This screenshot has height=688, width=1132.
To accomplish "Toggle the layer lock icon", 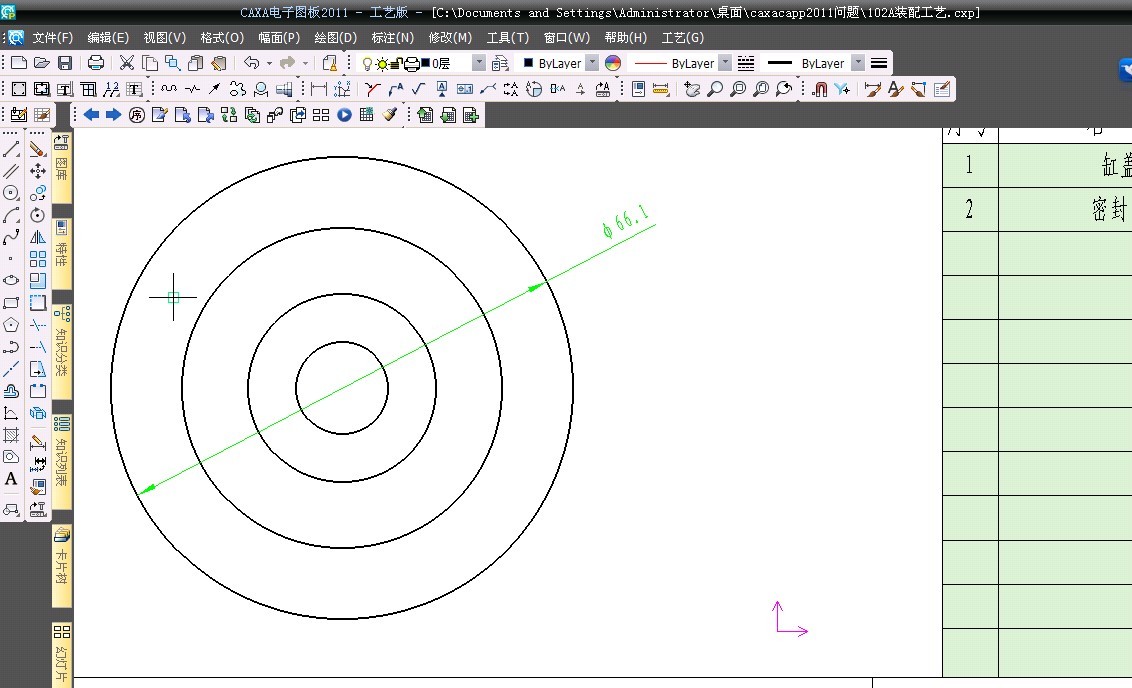I will click(396, 63).
